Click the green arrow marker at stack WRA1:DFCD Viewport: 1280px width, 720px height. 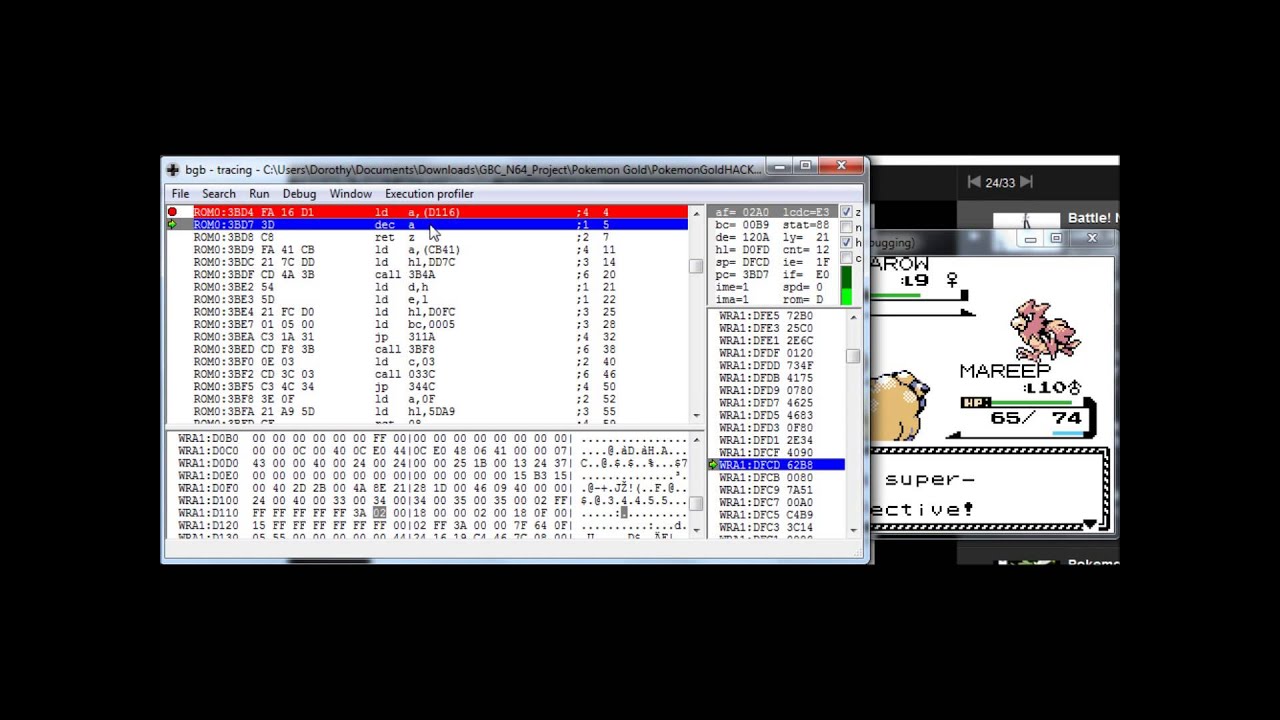coord(713,465)
